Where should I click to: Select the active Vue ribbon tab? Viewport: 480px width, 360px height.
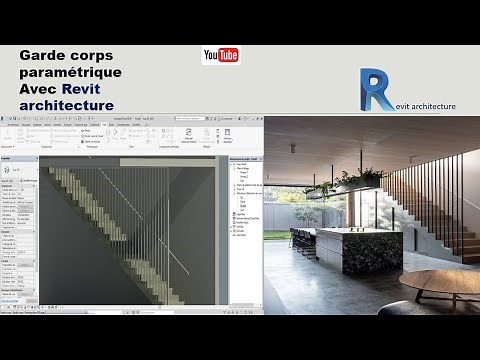104,125
